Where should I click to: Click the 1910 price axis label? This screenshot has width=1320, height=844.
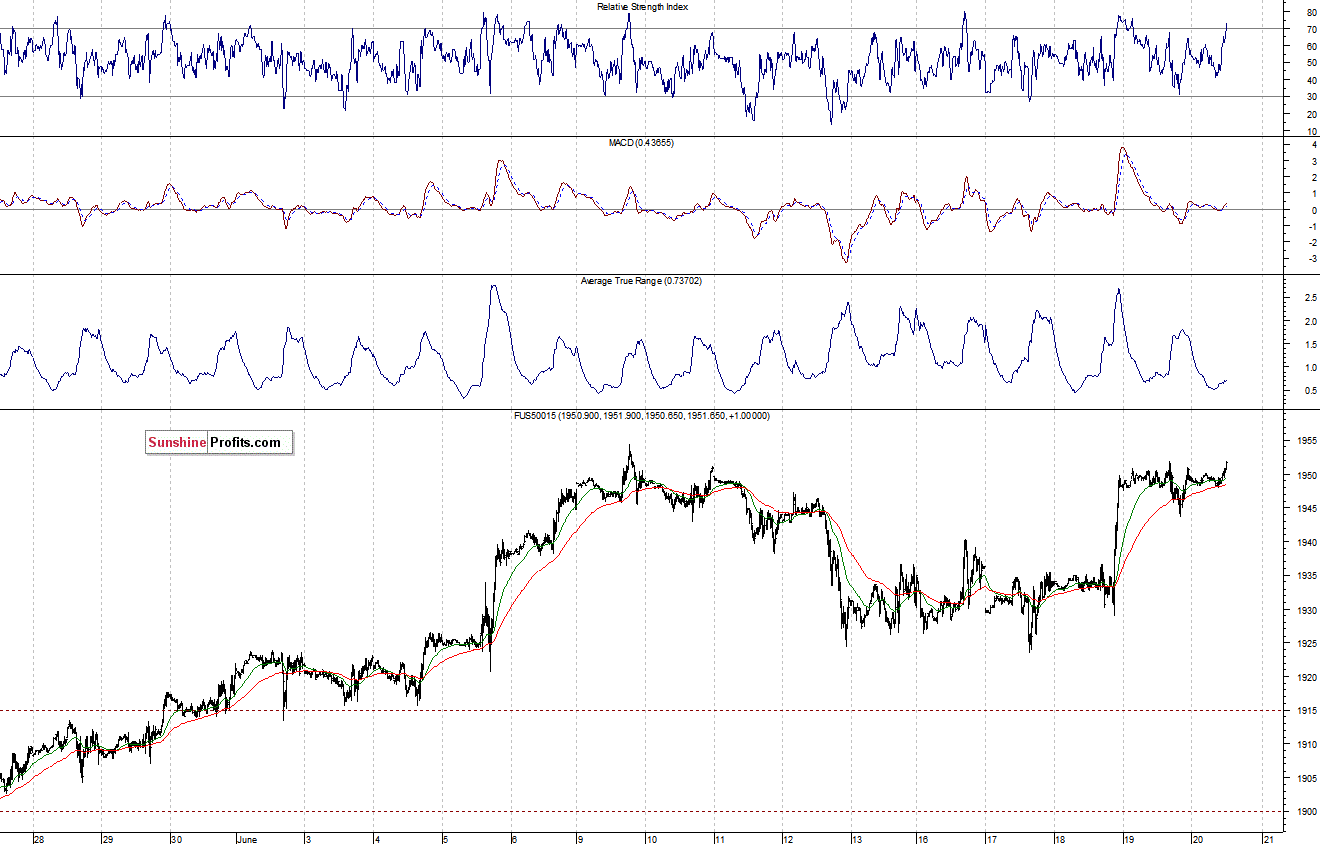tap(1306, 745)
